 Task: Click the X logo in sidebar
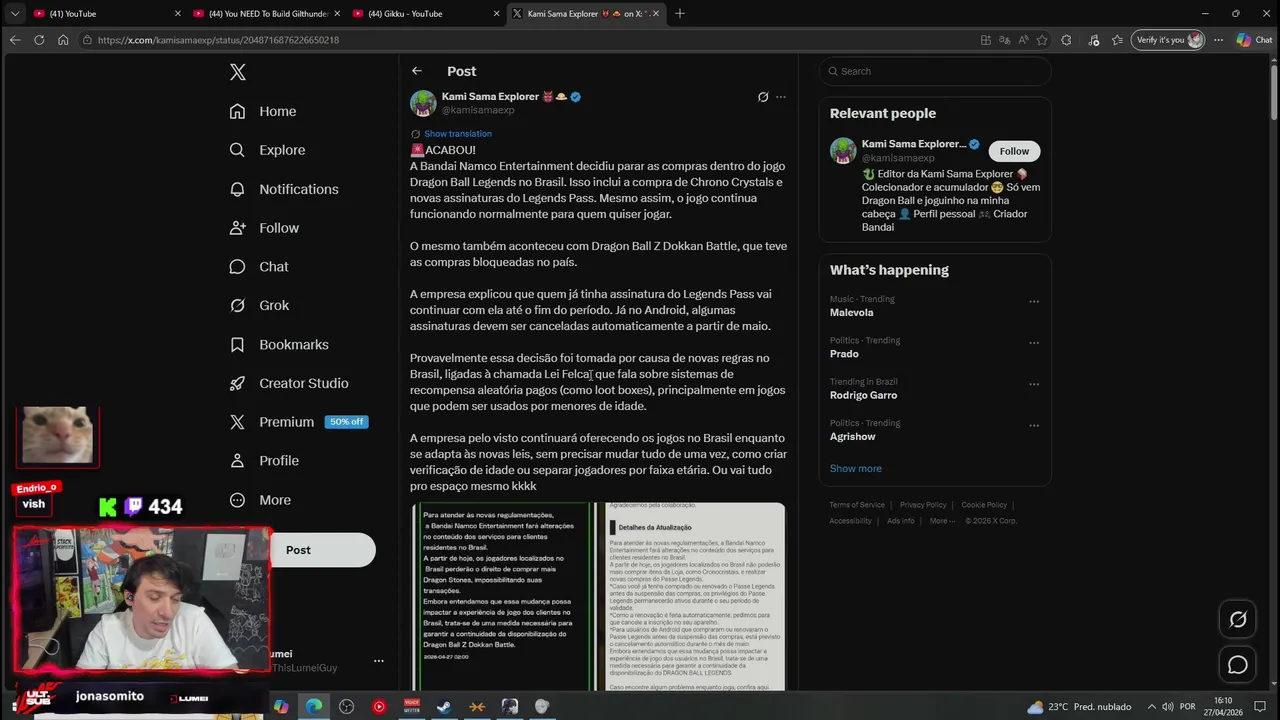[x=237, y=72]
